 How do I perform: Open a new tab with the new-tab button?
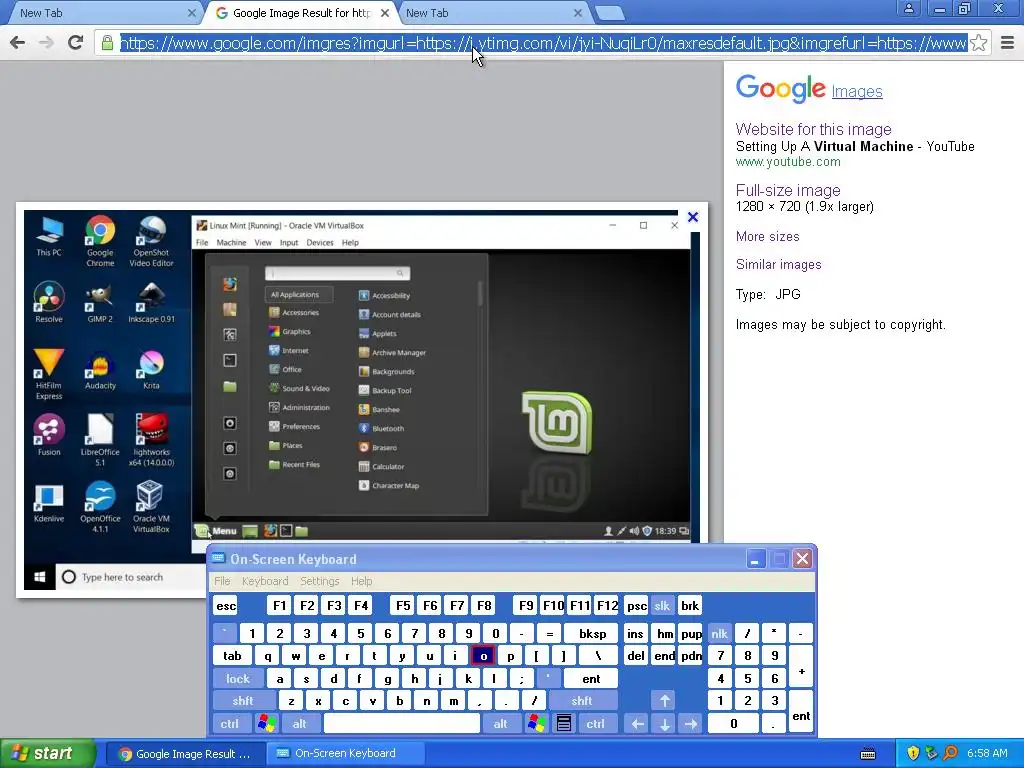coord(610,13)
